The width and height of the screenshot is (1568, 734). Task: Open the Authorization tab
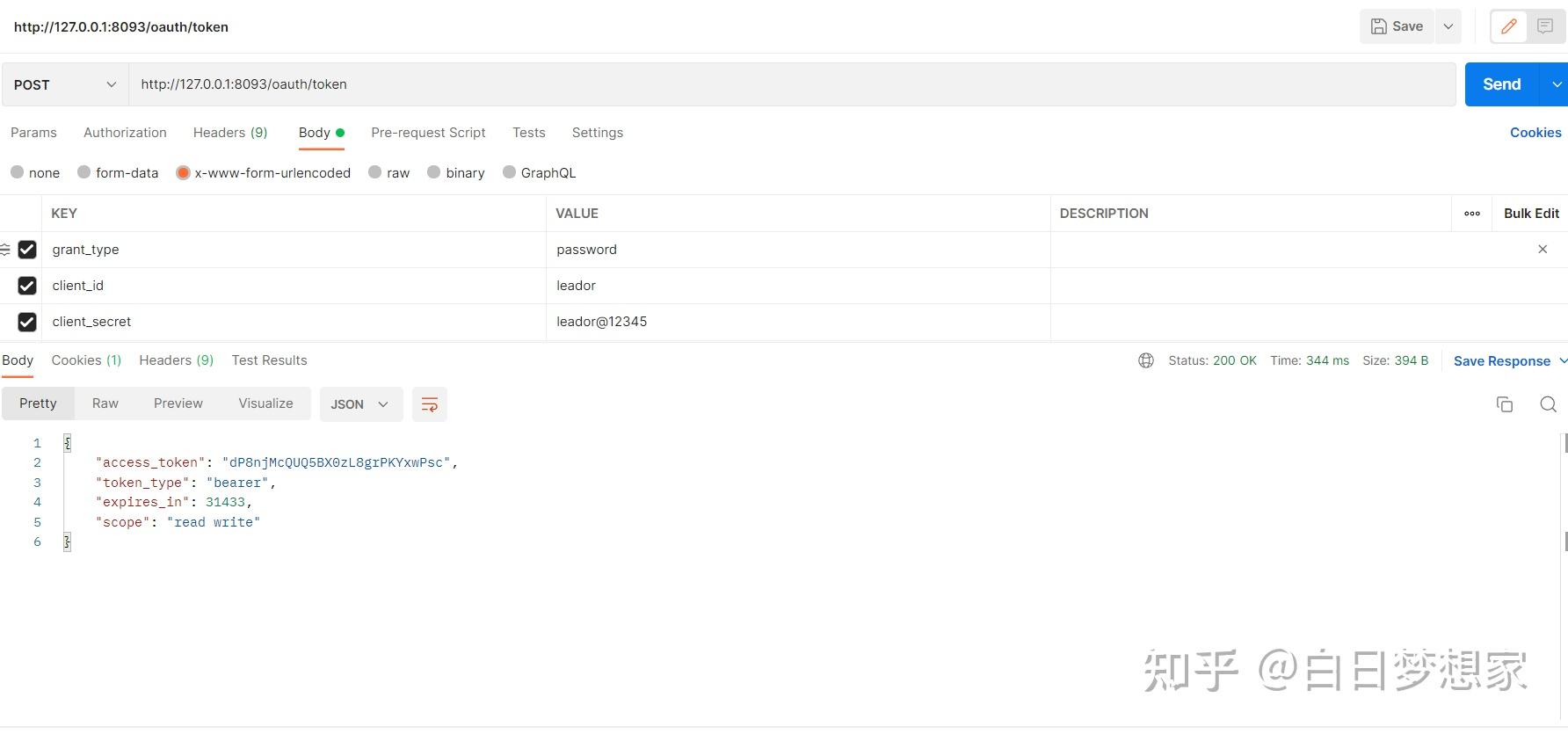point(125,133)
